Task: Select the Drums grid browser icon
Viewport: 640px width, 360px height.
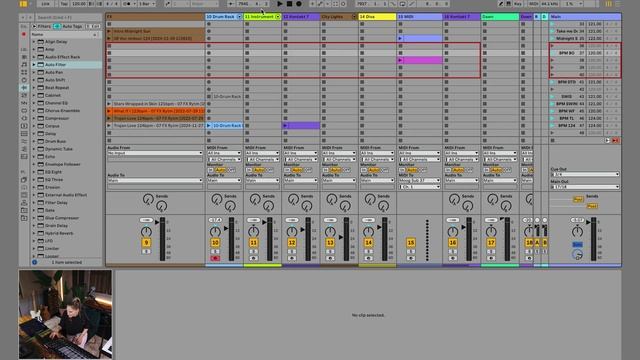Action: click(24, 72)
